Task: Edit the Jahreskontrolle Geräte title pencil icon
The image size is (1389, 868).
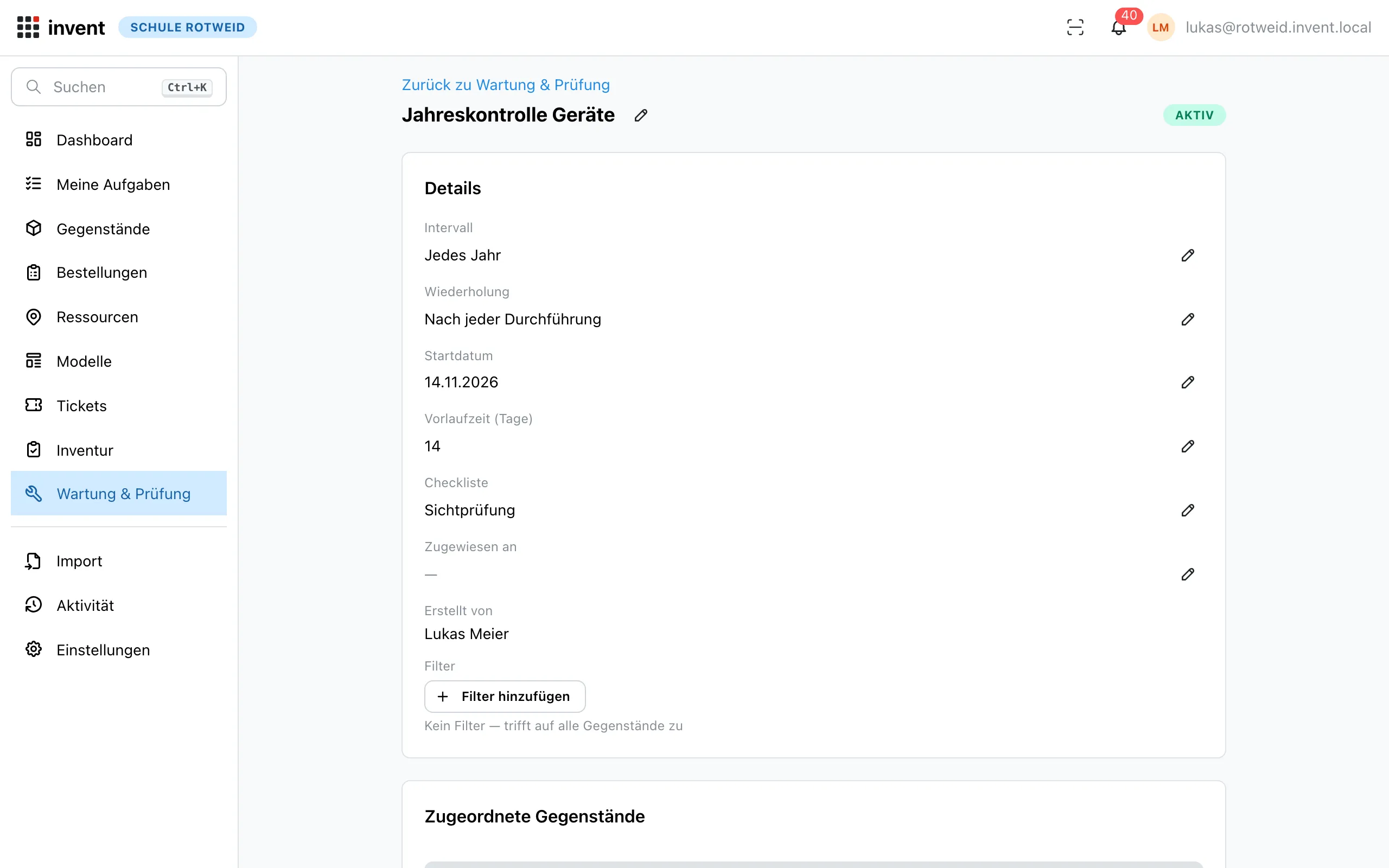Action: tap(641, 116)
